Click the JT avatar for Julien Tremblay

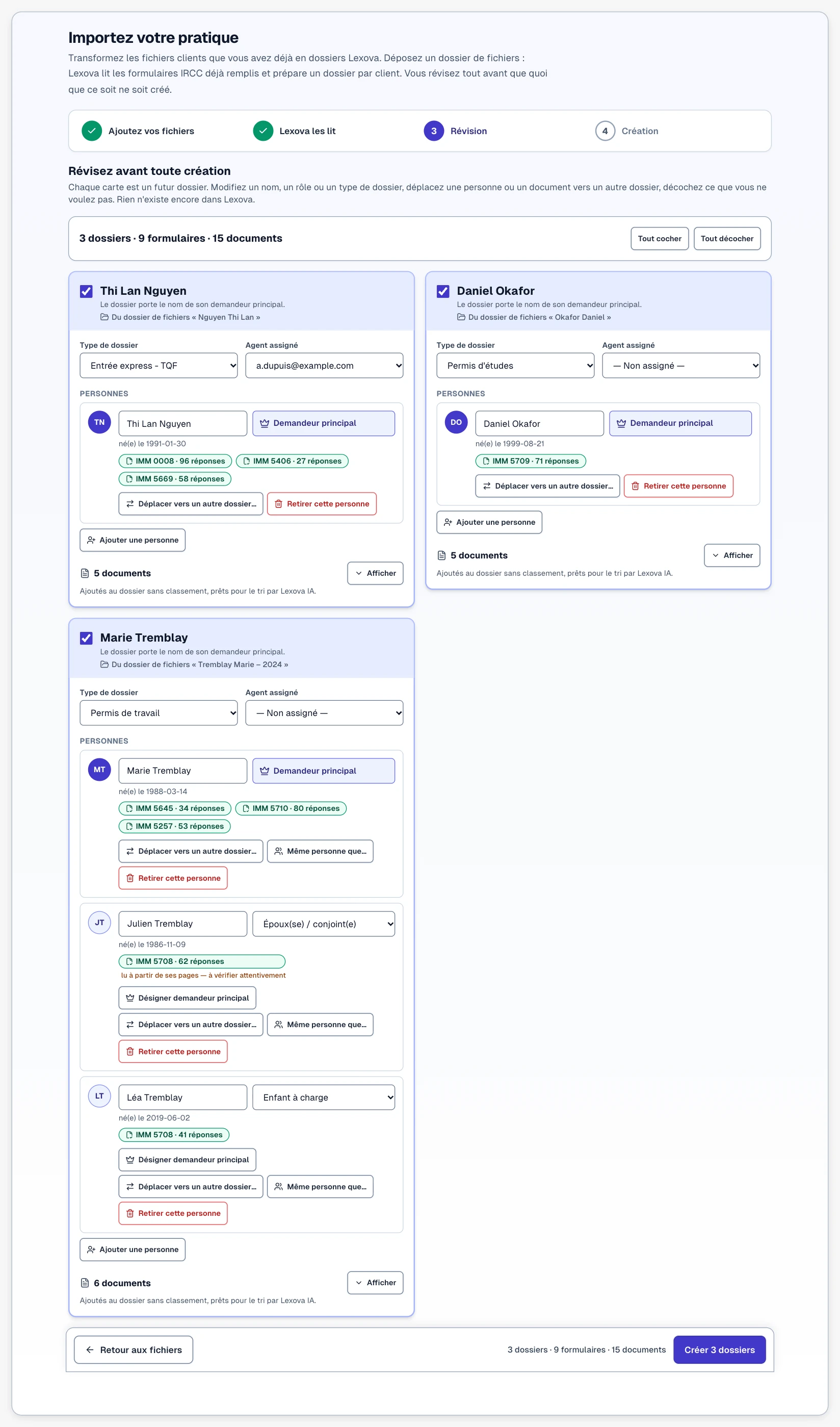click(99, 923)
